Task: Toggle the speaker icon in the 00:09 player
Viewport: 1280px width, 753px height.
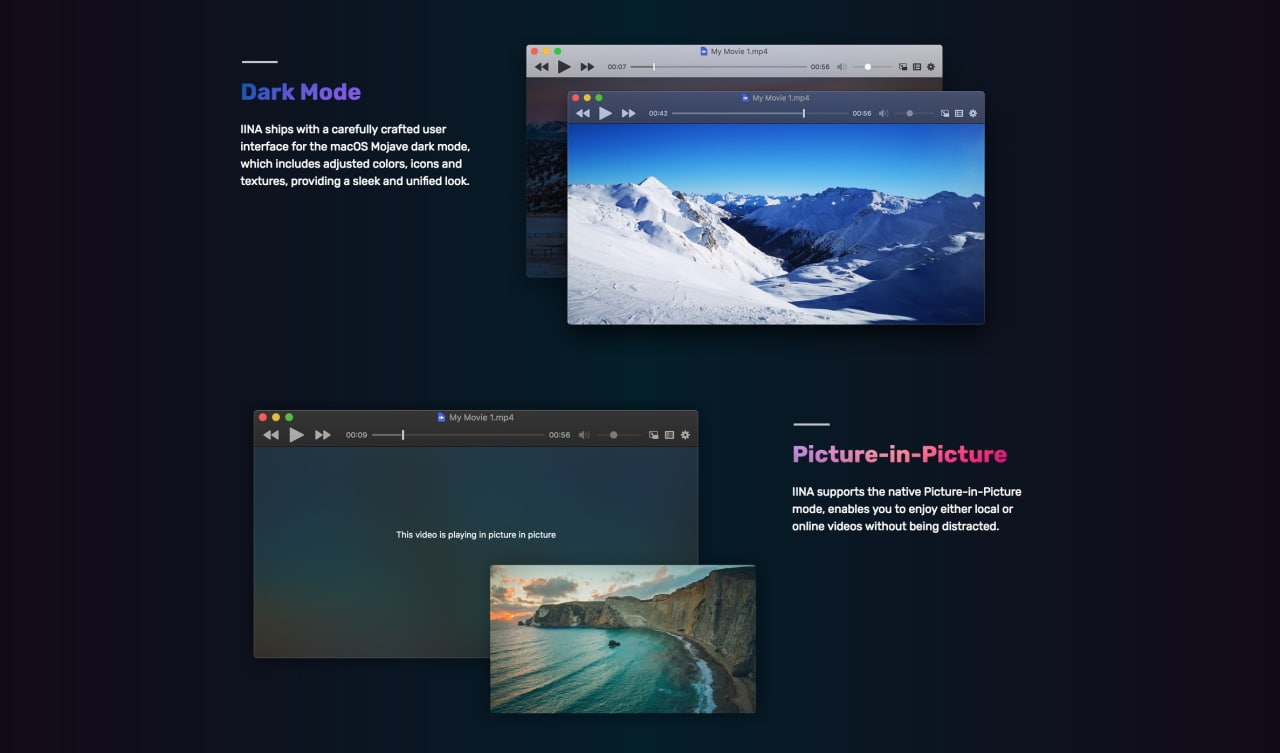Action: [x=584, y=435]
